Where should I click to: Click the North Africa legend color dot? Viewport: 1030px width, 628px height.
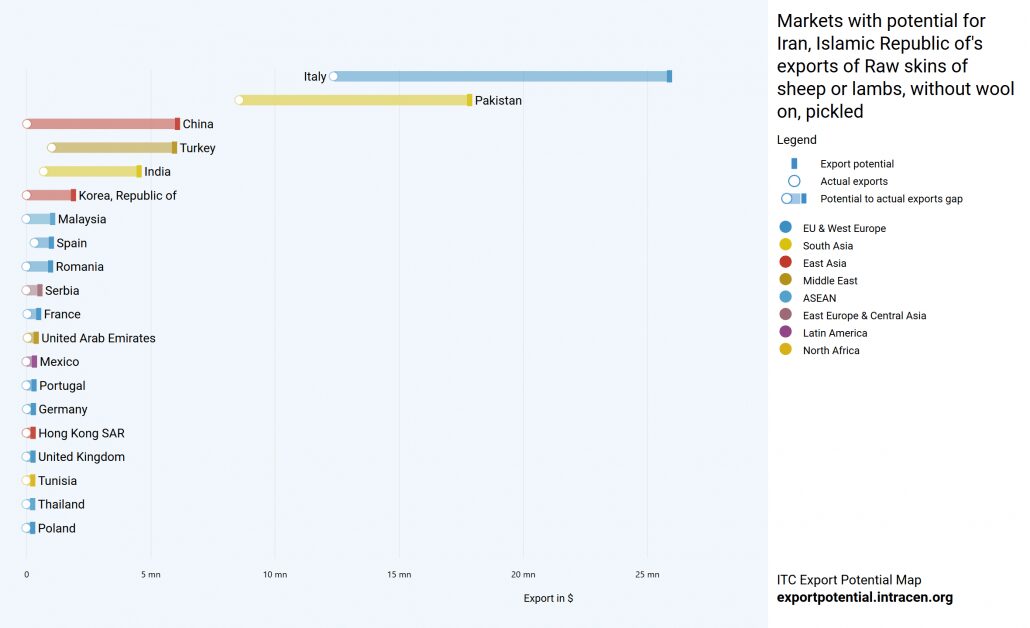pos(785,349)
